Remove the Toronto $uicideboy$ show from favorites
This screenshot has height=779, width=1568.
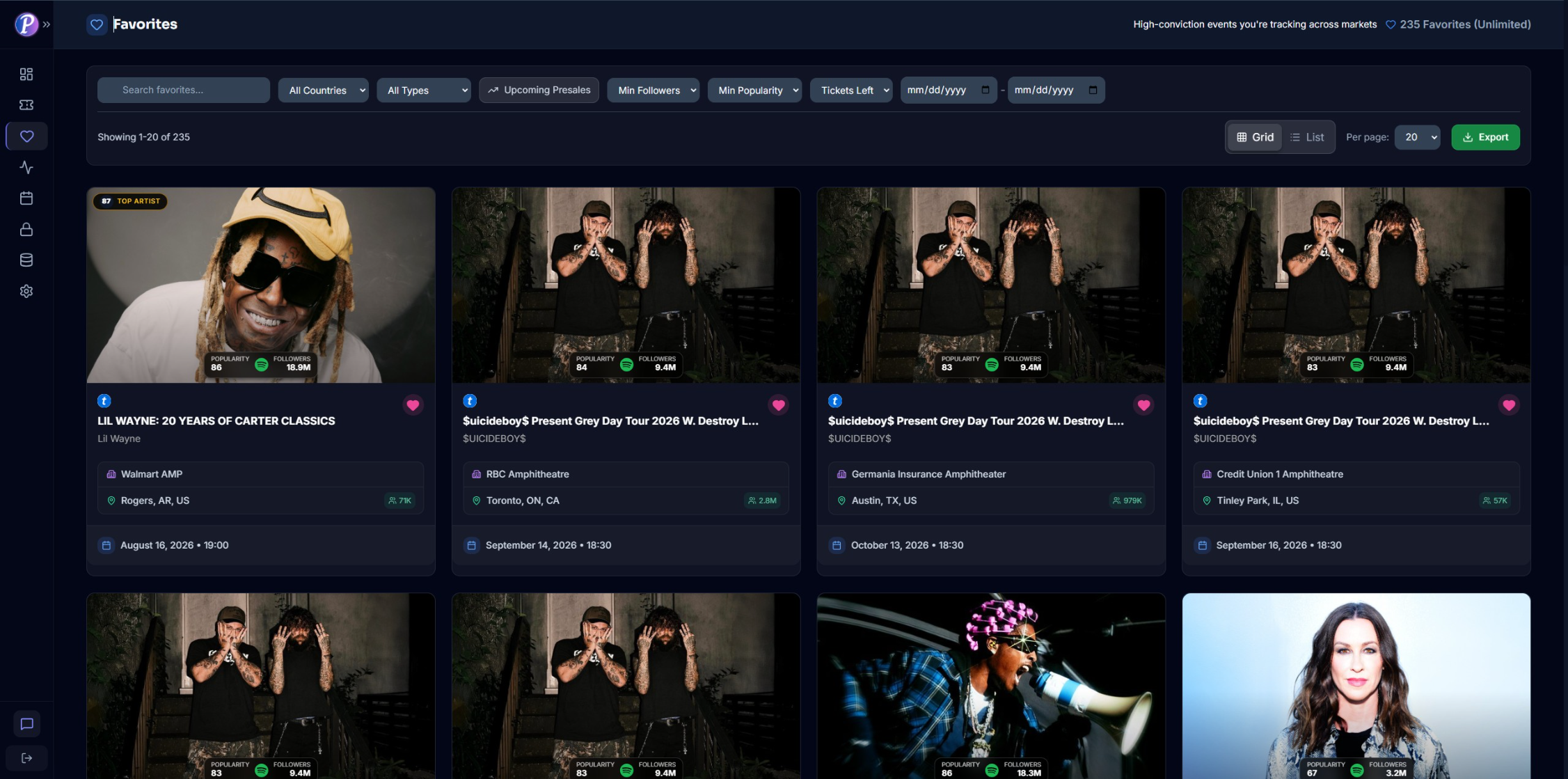[778, 405]
